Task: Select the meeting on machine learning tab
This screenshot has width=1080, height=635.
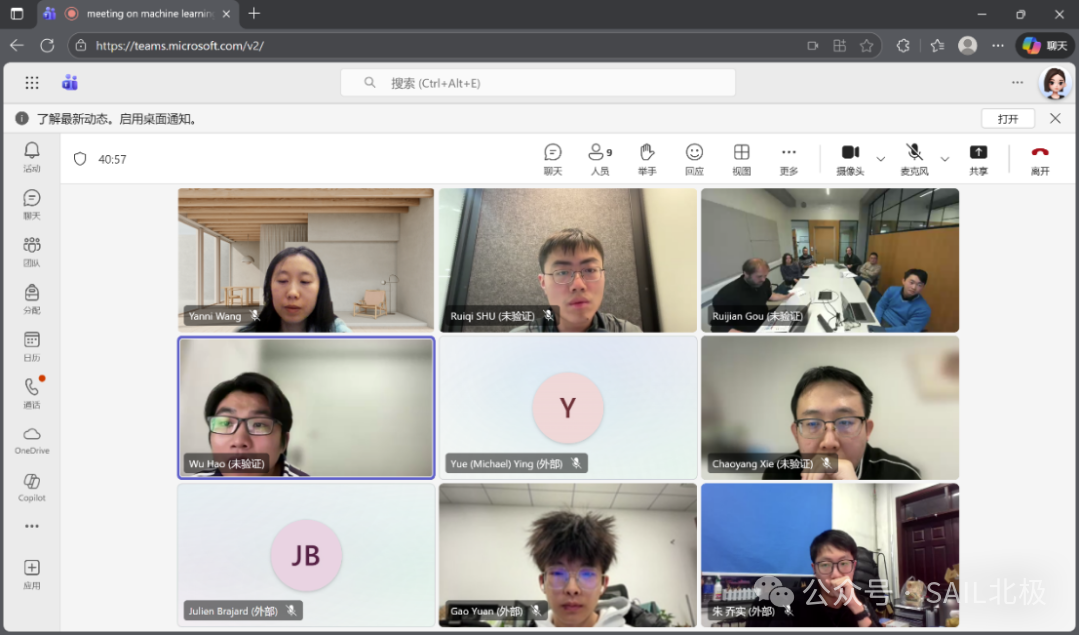Action: tap(138, 13)
